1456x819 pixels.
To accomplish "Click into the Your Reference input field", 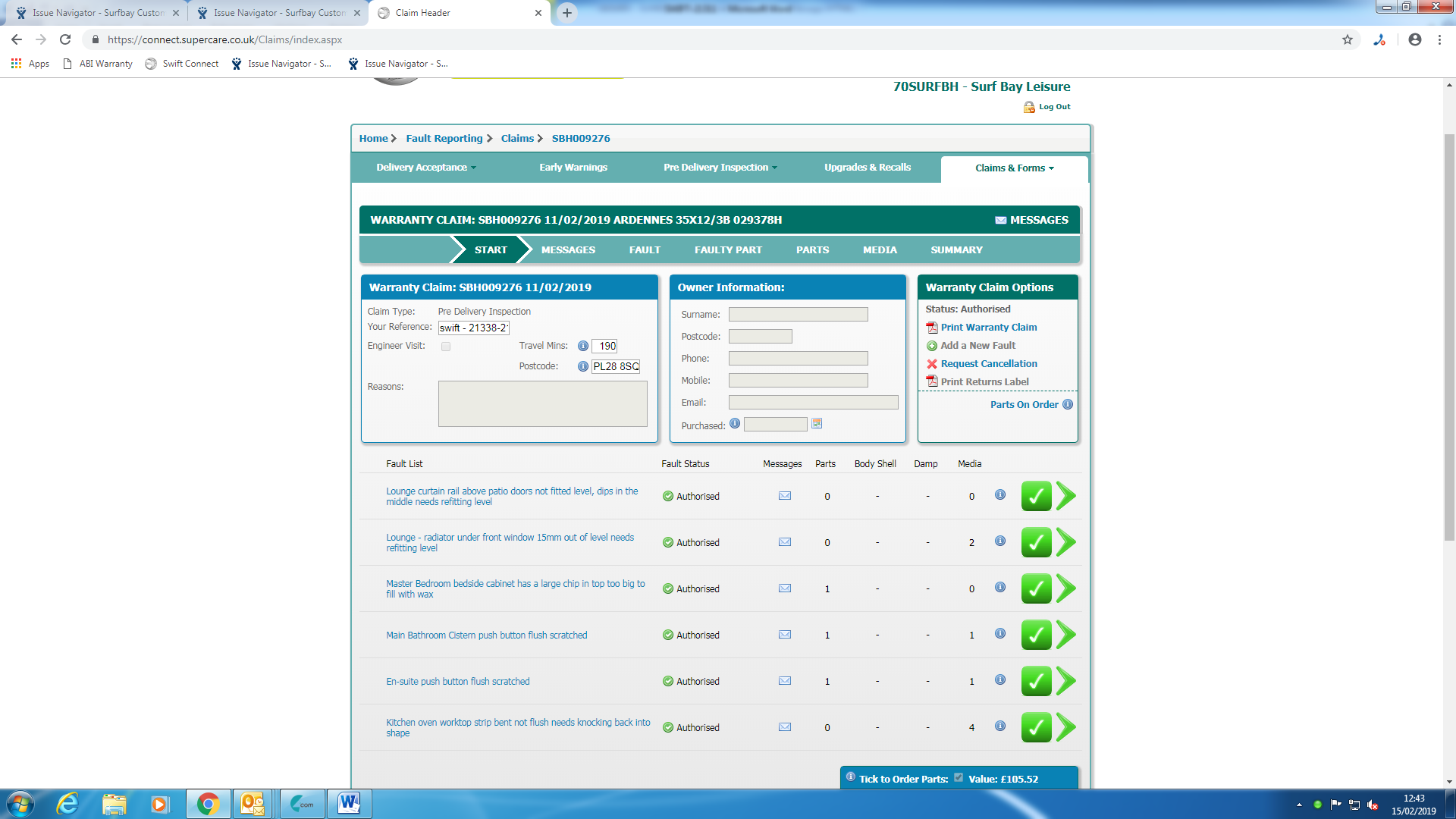I will coord(473,328).
